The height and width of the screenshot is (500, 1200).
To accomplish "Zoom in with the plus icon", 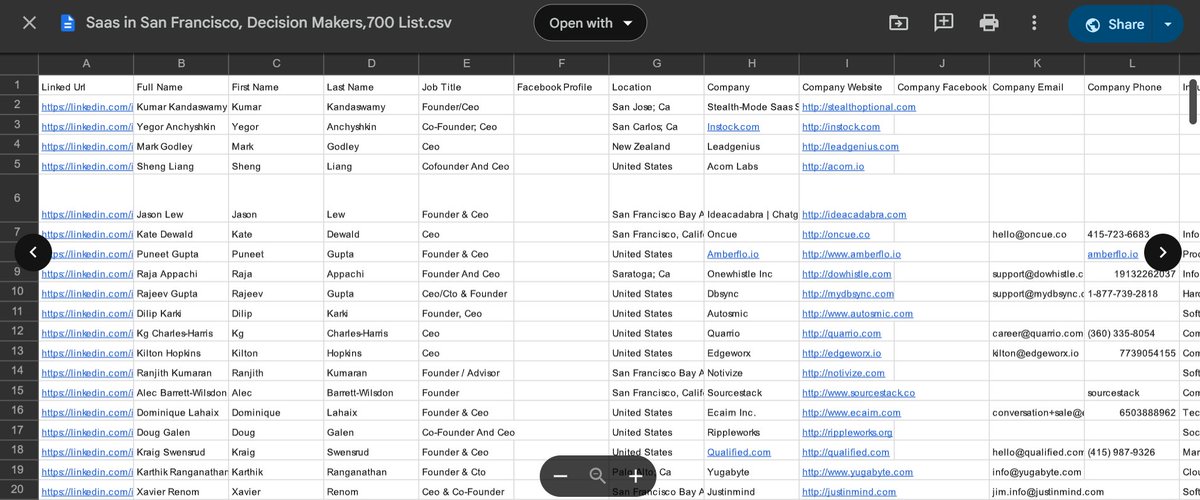I will 635,476.
